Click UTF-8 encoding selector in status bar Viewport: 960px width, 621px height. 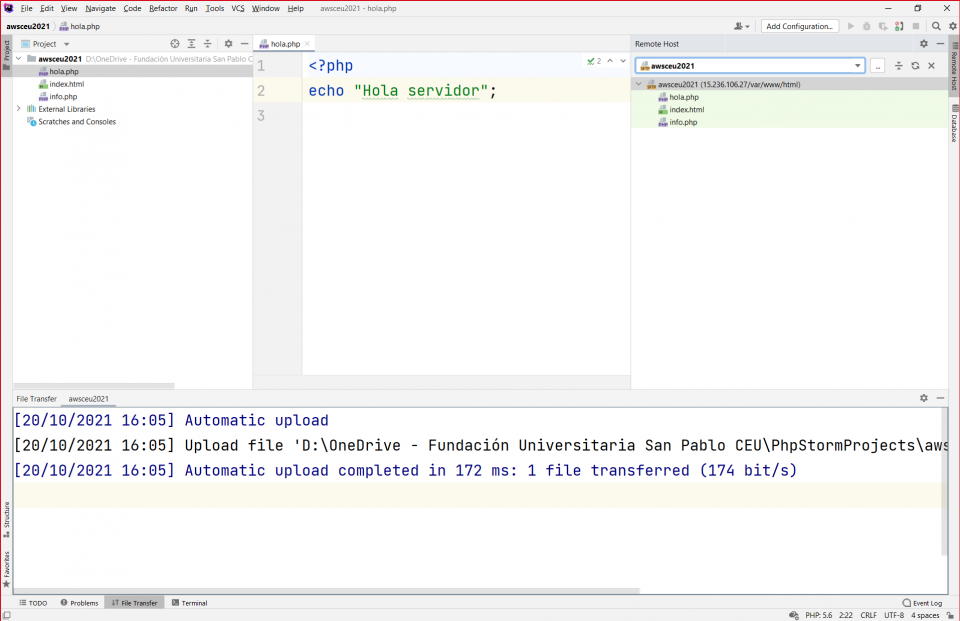pyautogui.click(x=894, y=615)
